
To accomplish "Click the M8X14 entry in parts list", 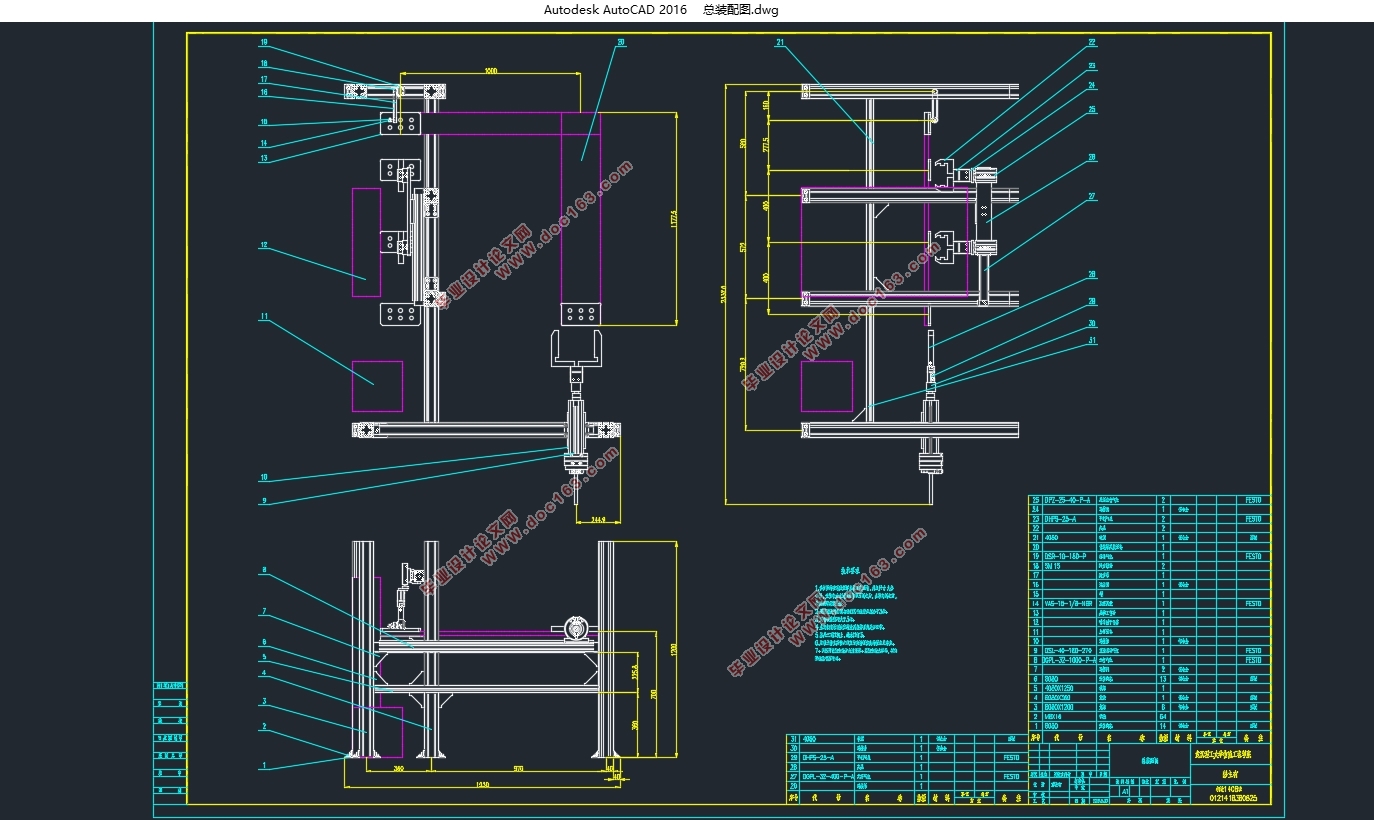I will tap(1054, 716).
